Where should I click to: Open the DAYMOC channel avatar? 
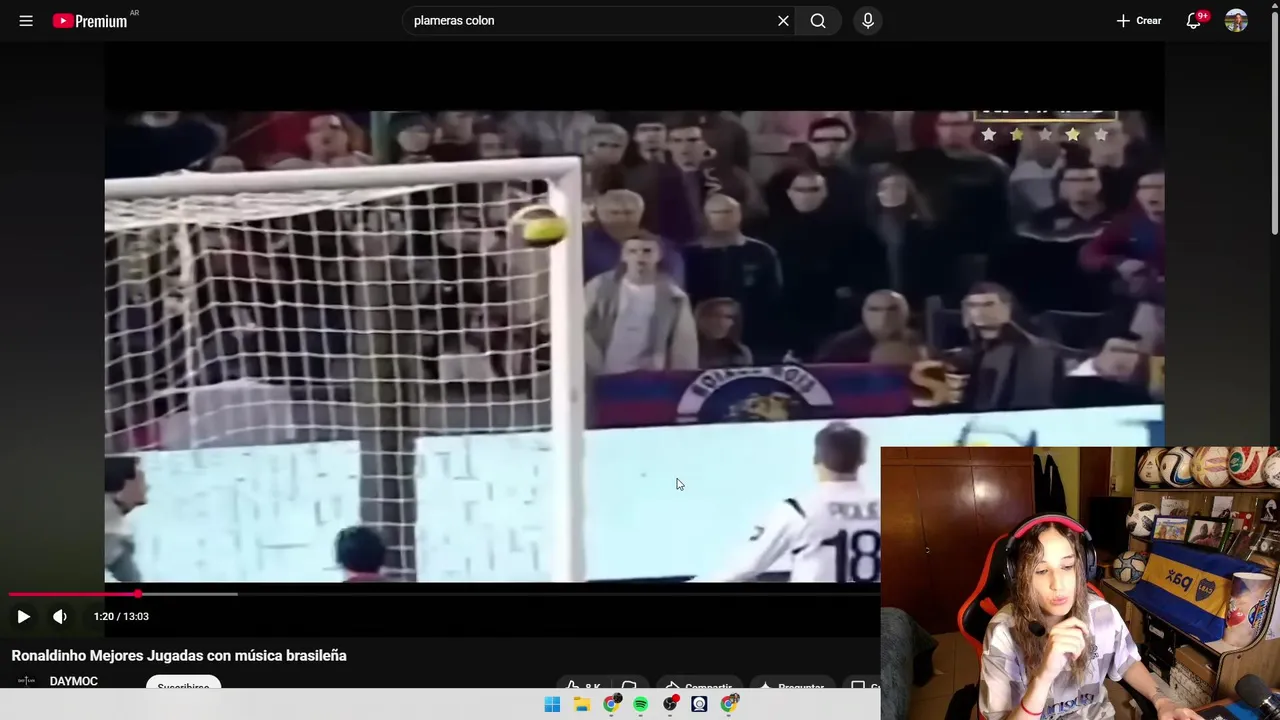pos(27,681)
